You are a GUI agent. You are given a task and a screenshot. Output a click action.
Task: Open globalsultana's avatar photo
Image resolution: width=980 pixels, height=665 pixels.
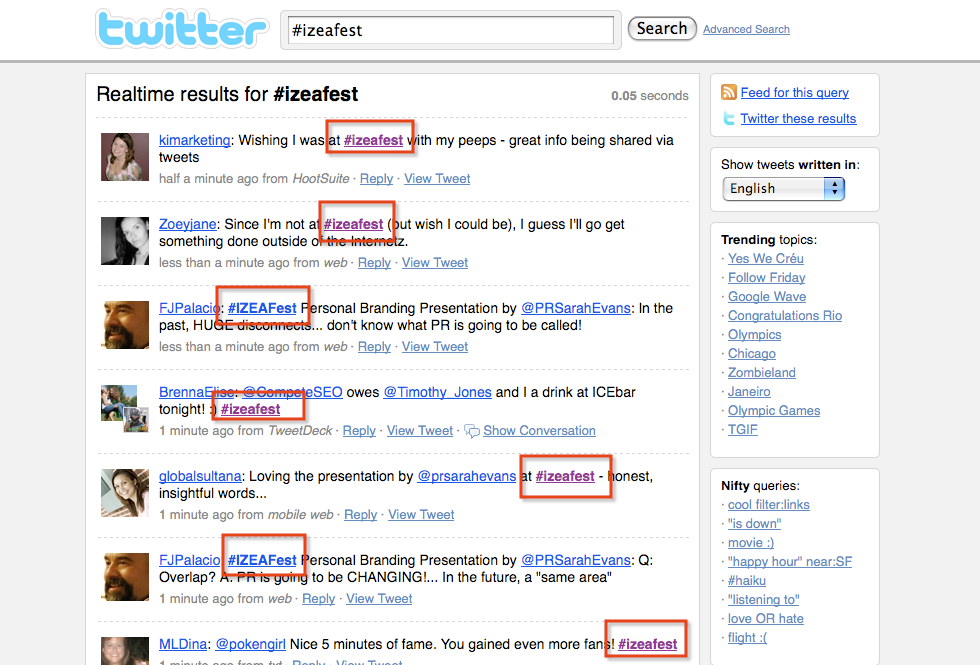click(125, 493)
